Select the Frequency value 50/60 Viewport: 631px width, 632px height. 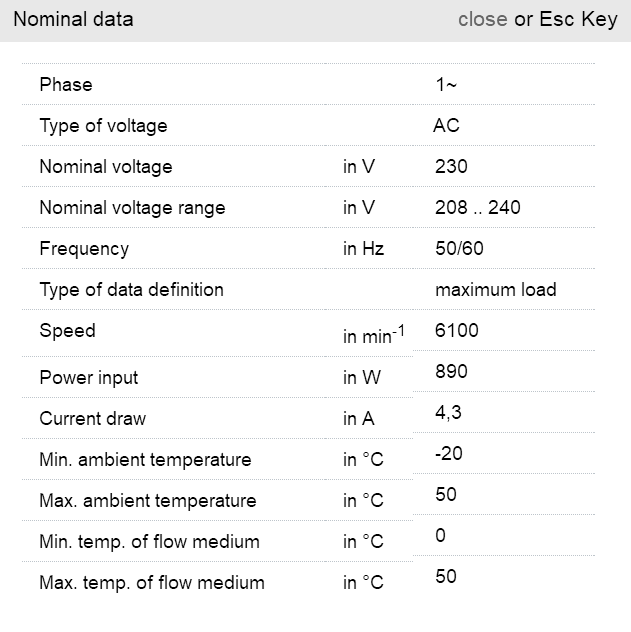459,249
